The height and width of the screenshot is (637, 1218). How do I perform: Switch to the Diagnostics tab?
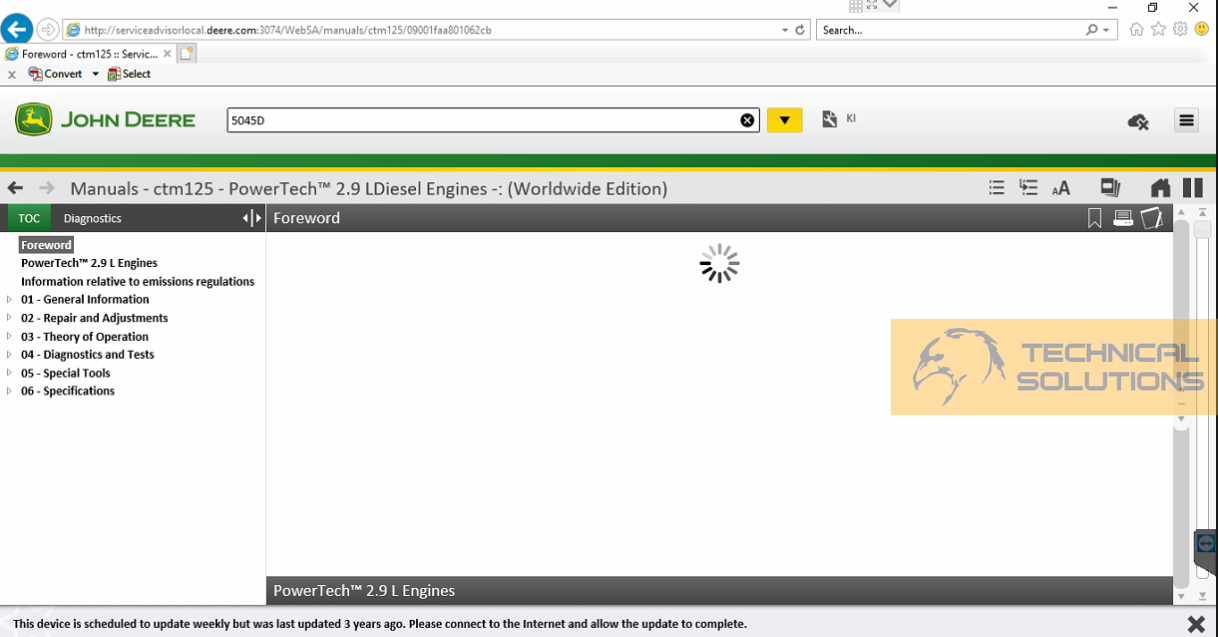[x=92, y=218]
